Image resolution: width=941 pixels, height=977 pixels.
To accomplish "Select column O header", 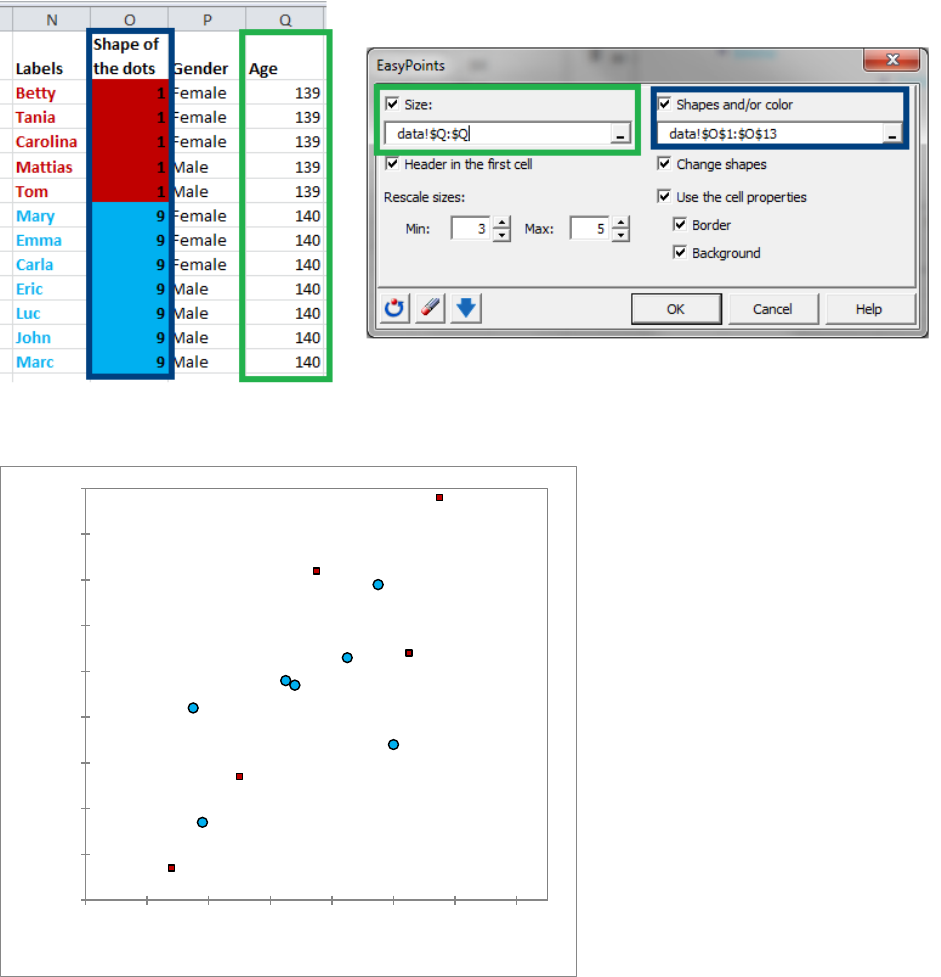I will (x=130, y=20).
